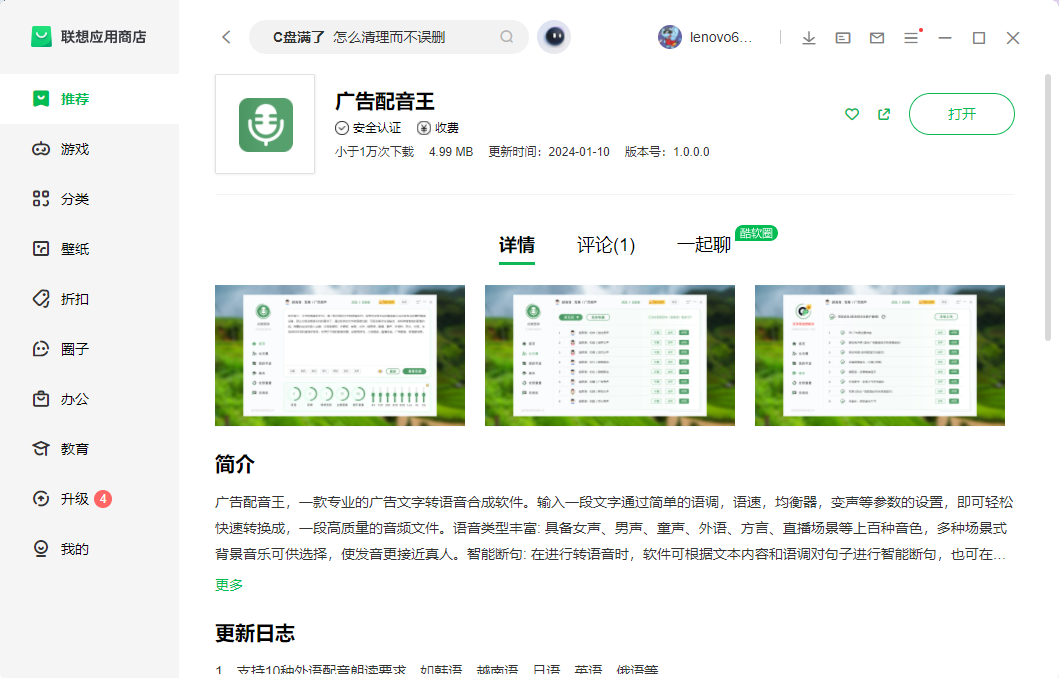The image size is (1059, 678).
Task: Open 我的 in the sidebar
Action: (89, 549)
